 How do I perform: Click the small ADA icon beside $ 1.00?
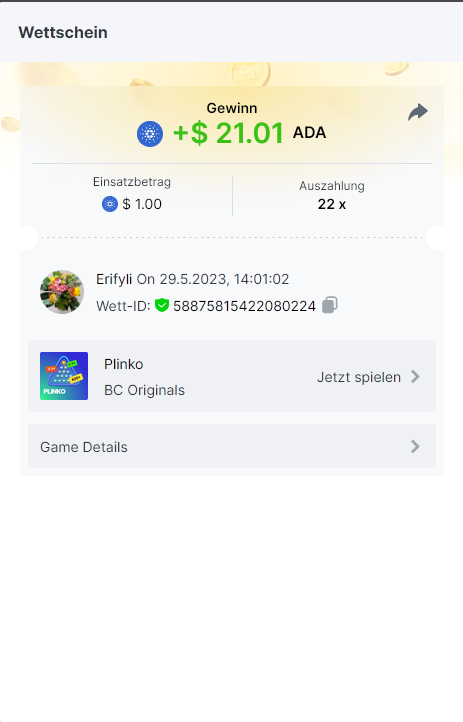click(x=110, y=204)
